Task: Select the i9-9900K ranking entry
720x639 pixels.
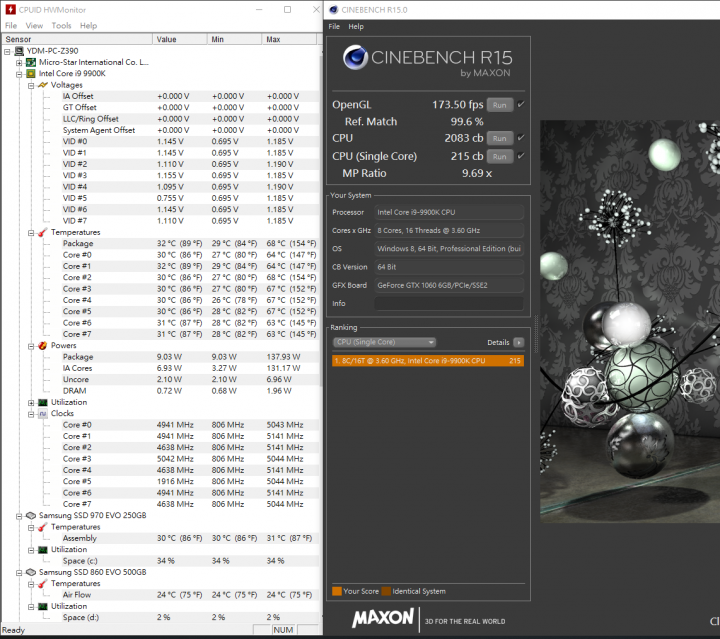Action: click(x=428, y=361)
